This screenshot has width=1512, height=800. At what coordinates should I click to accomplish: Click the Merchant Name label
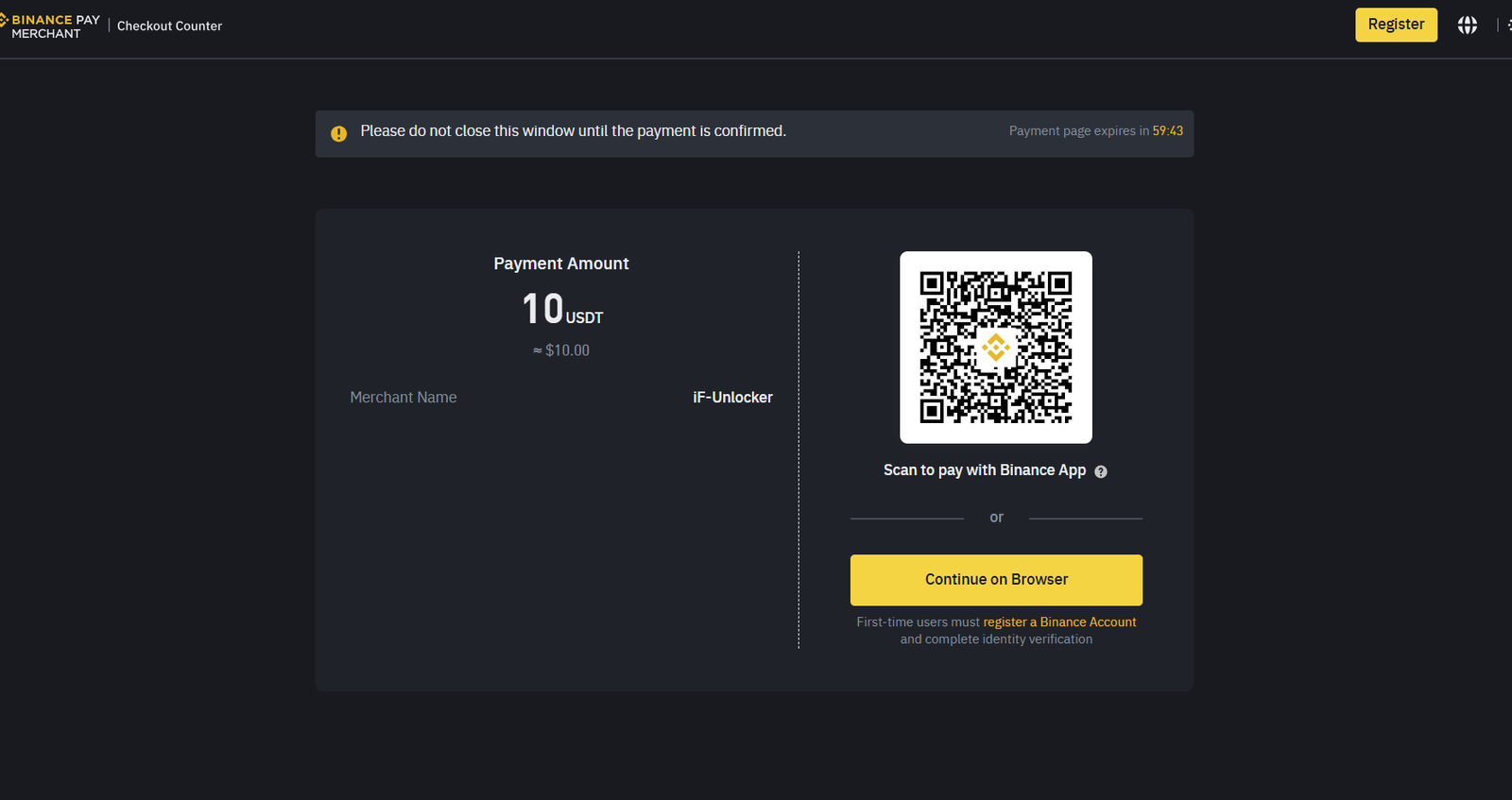coord(404,398)
